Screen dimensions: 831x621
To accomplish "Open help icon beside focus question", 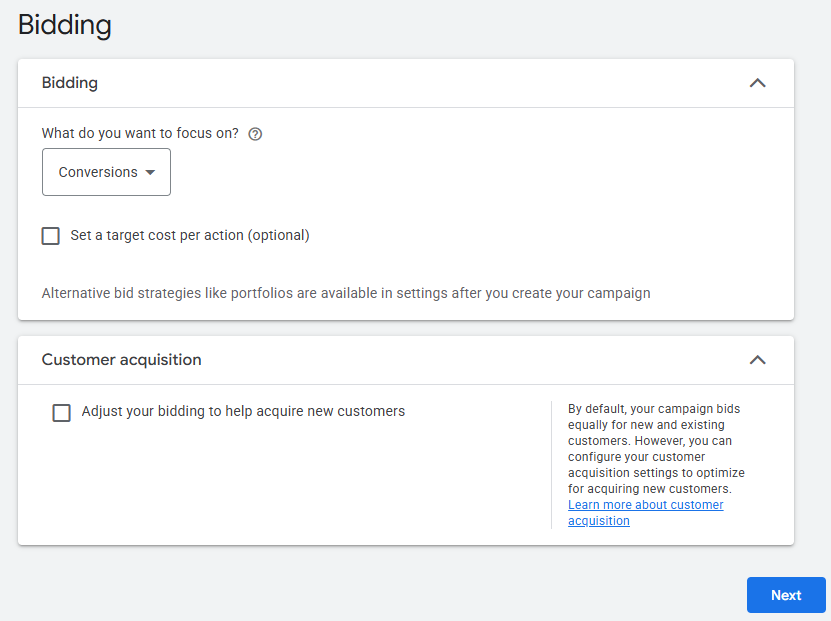I will click(255, 134).
